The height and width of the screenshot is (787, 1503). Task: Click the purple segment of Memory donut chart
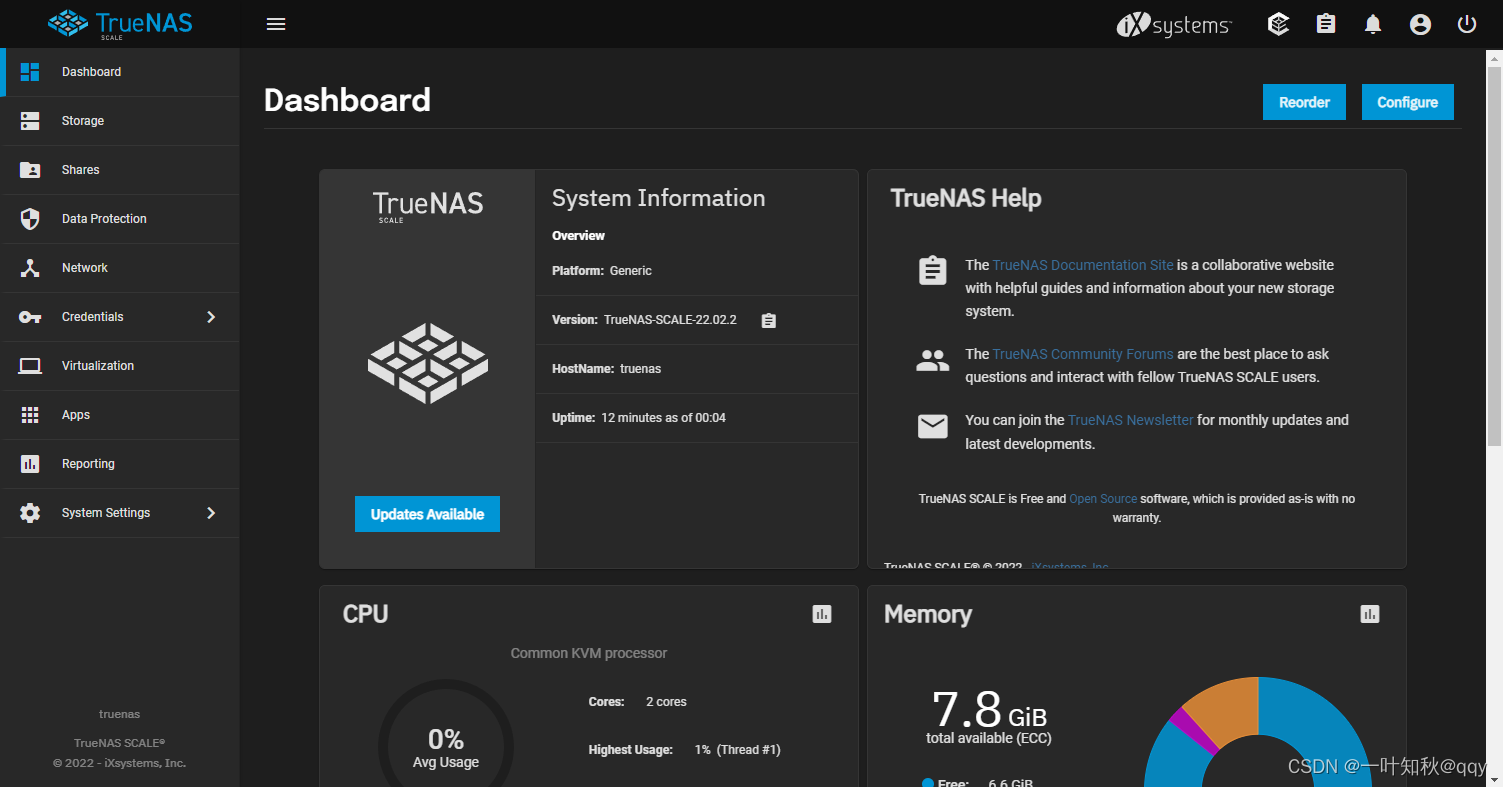tap(1194, 731)
